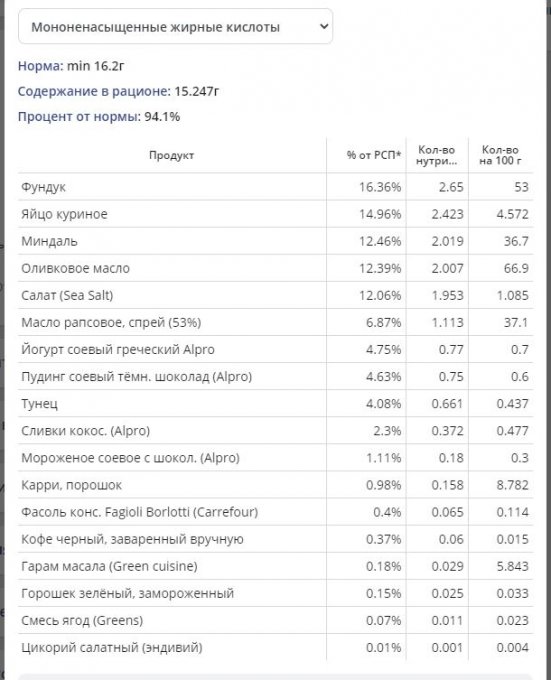Image resolution: width=551 pixels, height=680 pixels.
Task: Open the Мононенасыщенные жирные кислоты dropdown
Action: [x=175, y=26]
